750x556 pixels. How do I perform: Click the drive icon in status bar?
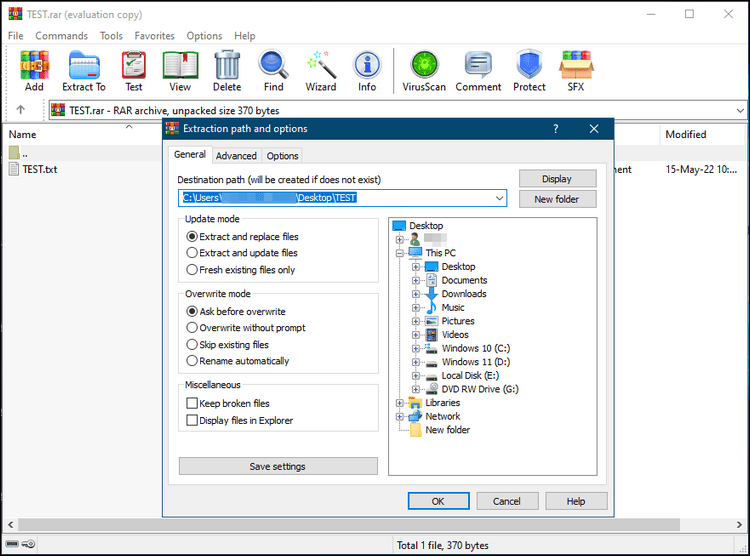[x=12, y=544]
